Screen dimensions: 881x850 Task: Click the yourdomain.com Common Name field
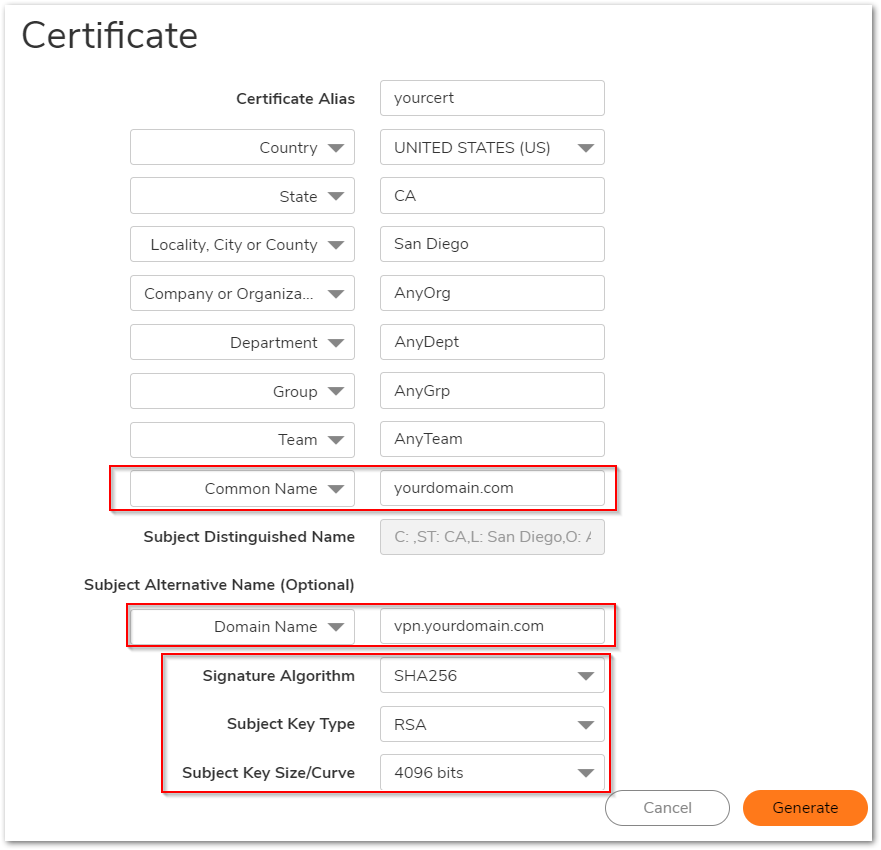pos(492,489)
